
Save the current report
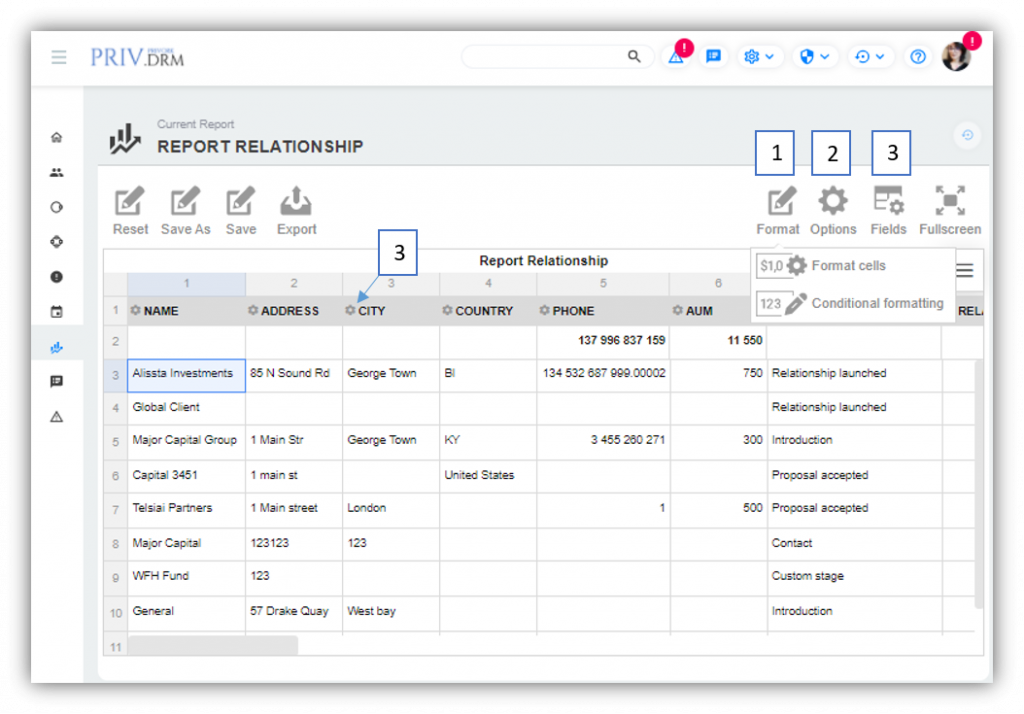[240, 203]
